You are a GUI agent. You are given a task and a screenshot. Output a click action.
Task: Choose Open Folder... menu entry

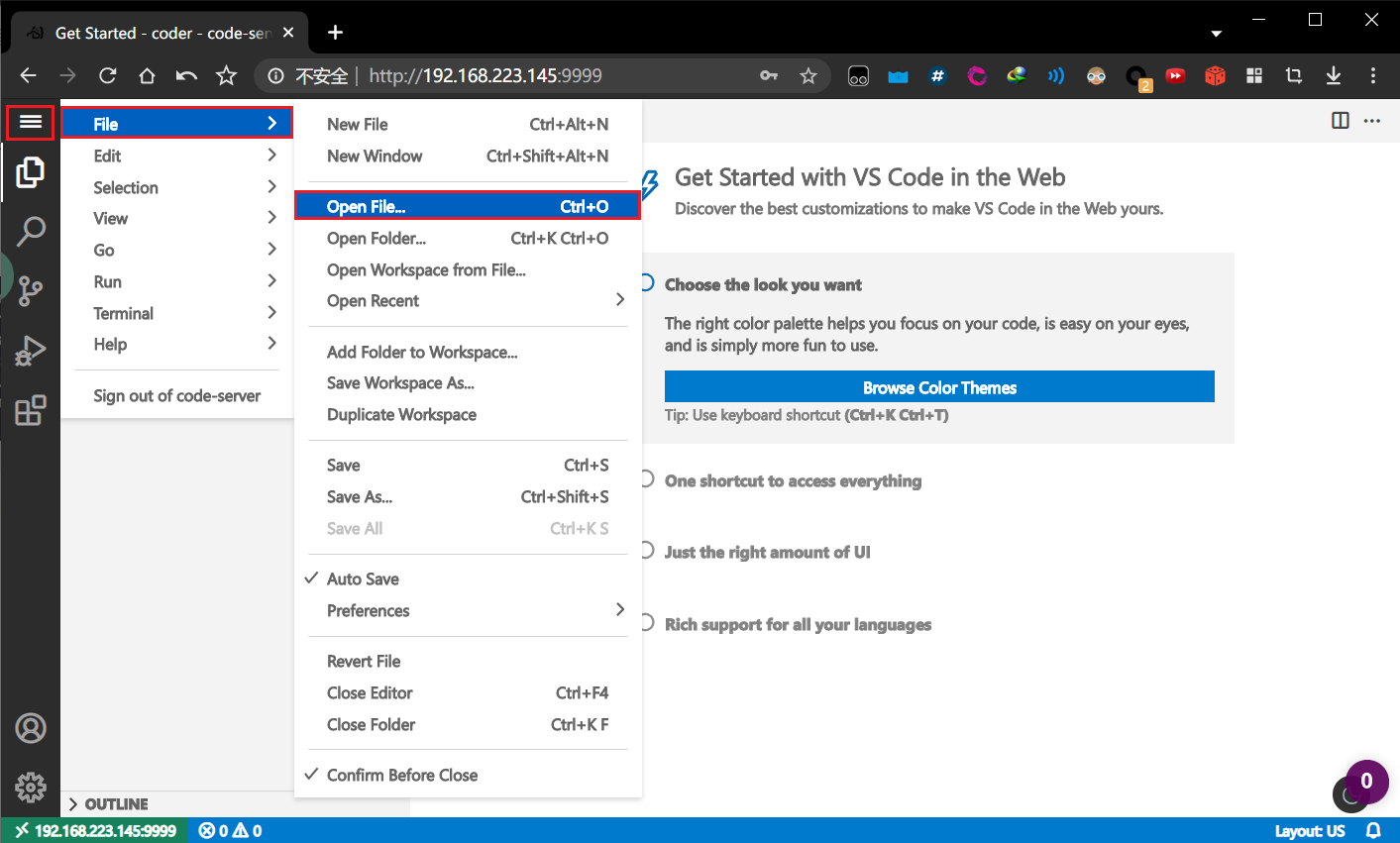468,238
